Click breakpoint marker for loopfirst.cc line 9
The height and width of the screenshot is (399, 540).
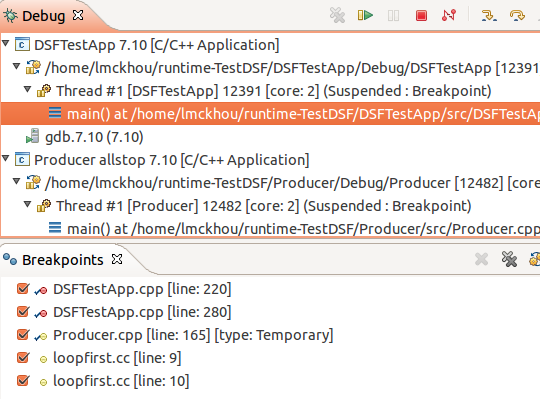coord(43,360)
